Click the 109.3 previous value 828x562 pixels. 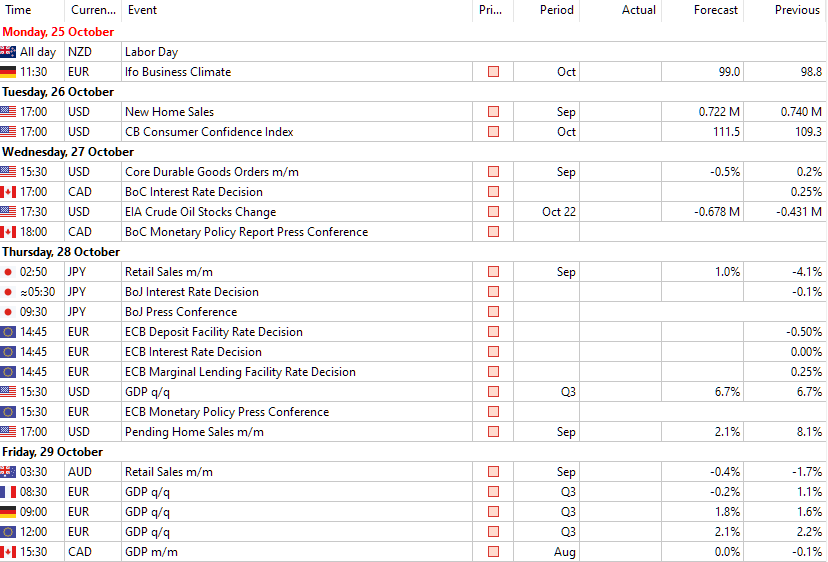(808, 132)
